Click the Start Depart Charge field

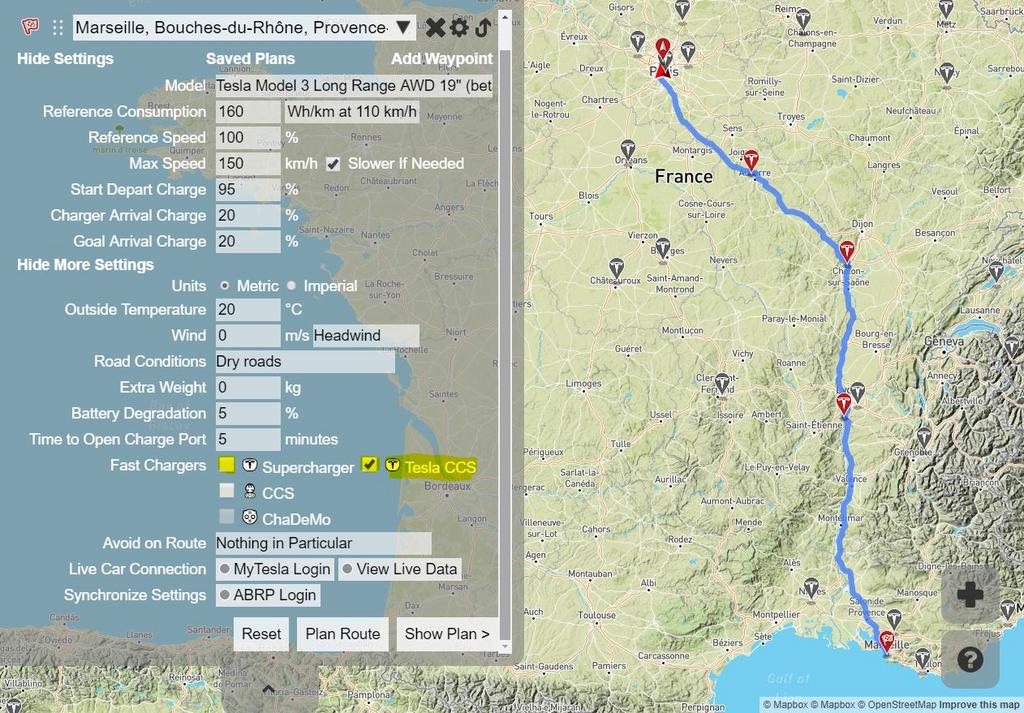[248, 189]
